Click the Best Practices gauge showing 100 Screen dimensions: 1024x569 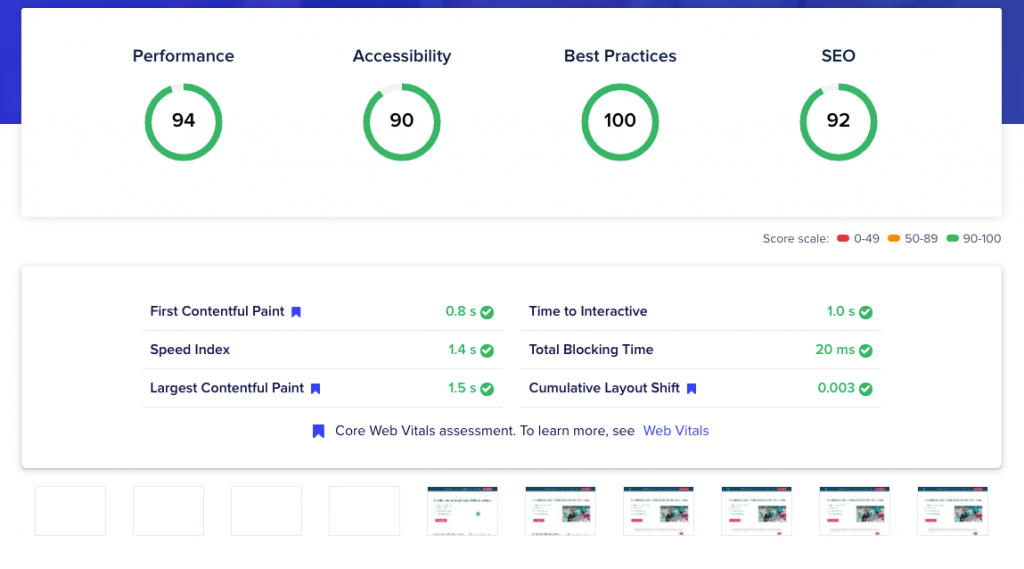point(620,122)
